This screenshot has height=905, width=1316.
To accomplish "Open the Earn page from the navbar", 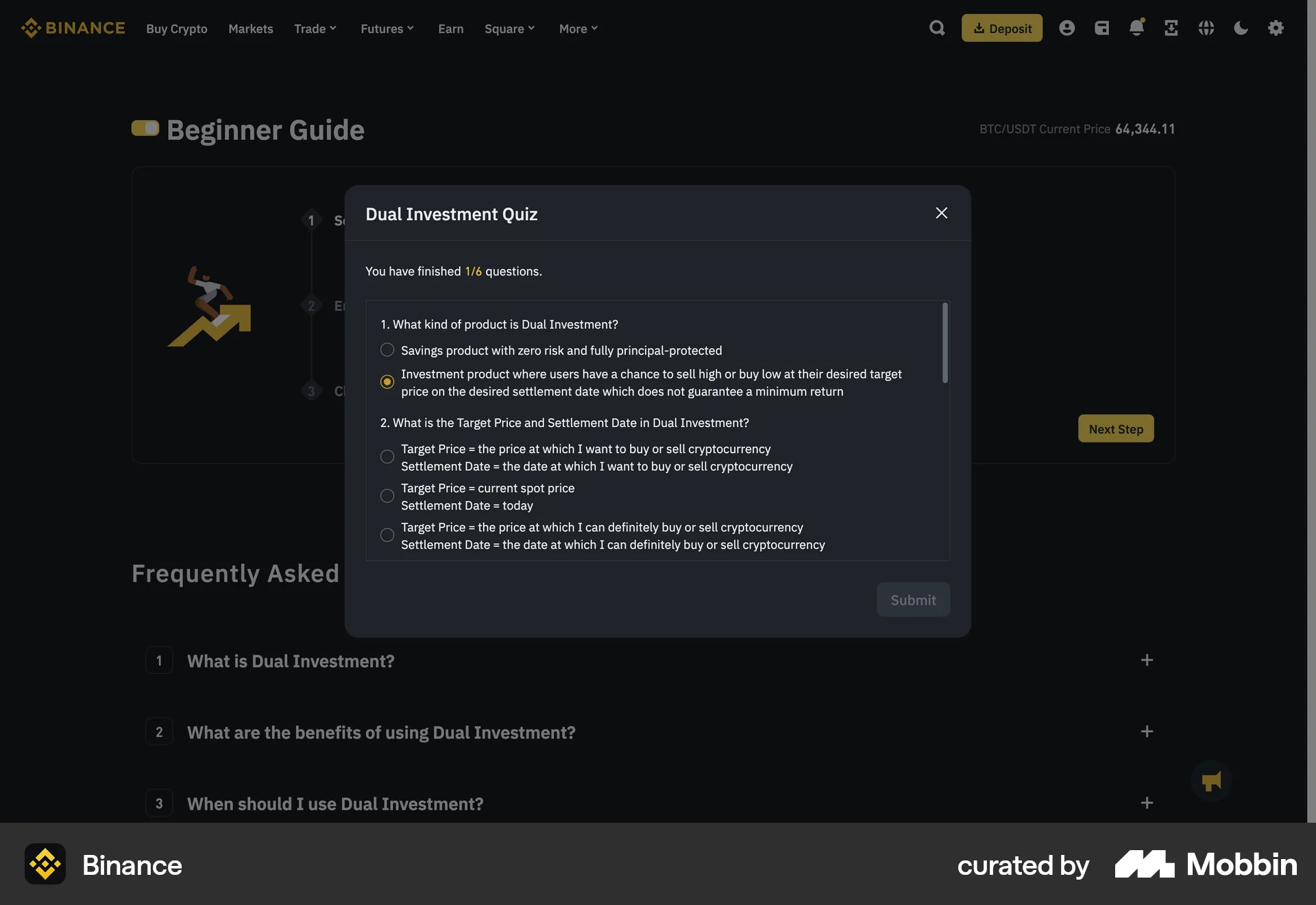I will click(x=450, y=29).
